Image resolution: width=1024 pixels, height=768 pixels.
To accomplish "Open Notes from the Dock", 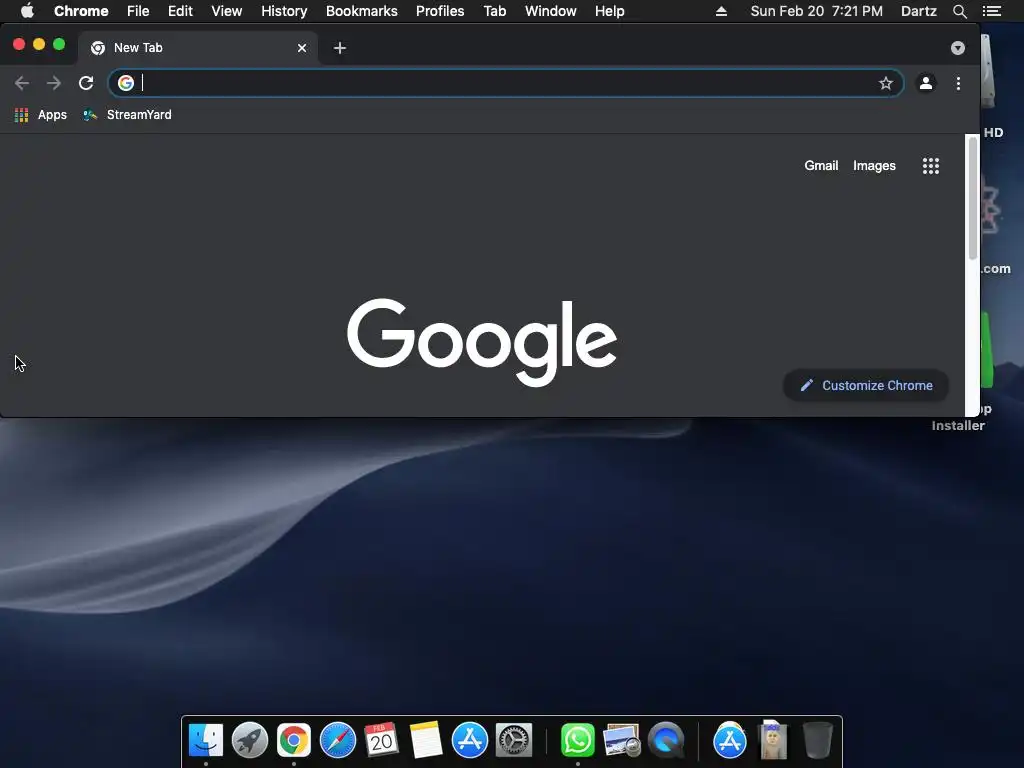I will [x=426, y=740].
